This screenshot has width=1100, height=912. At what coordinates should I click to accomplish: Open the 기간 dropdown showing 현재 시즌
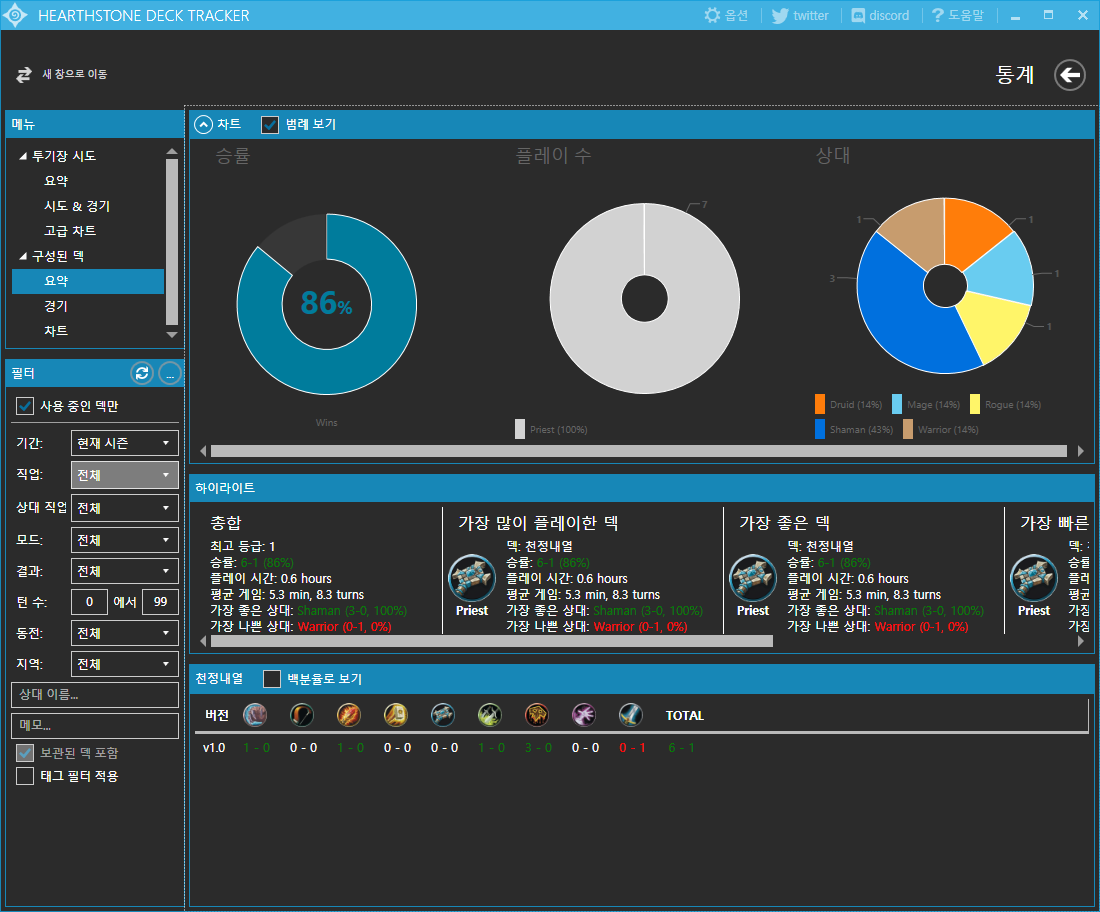(x=124, y=443)
